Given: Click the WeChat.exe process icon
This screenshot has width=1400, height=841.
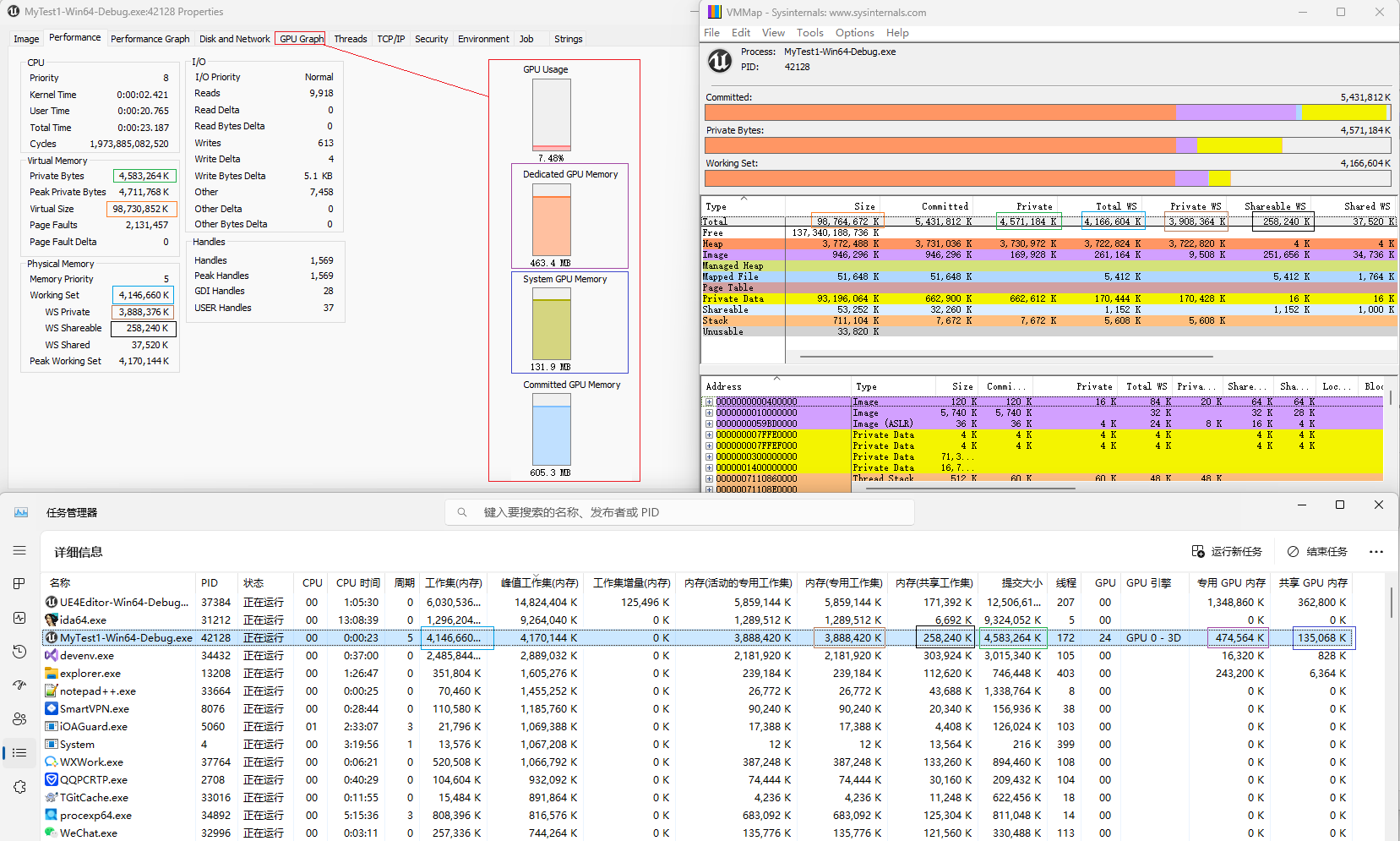Looking at the screenshot, I should [52, 833].
